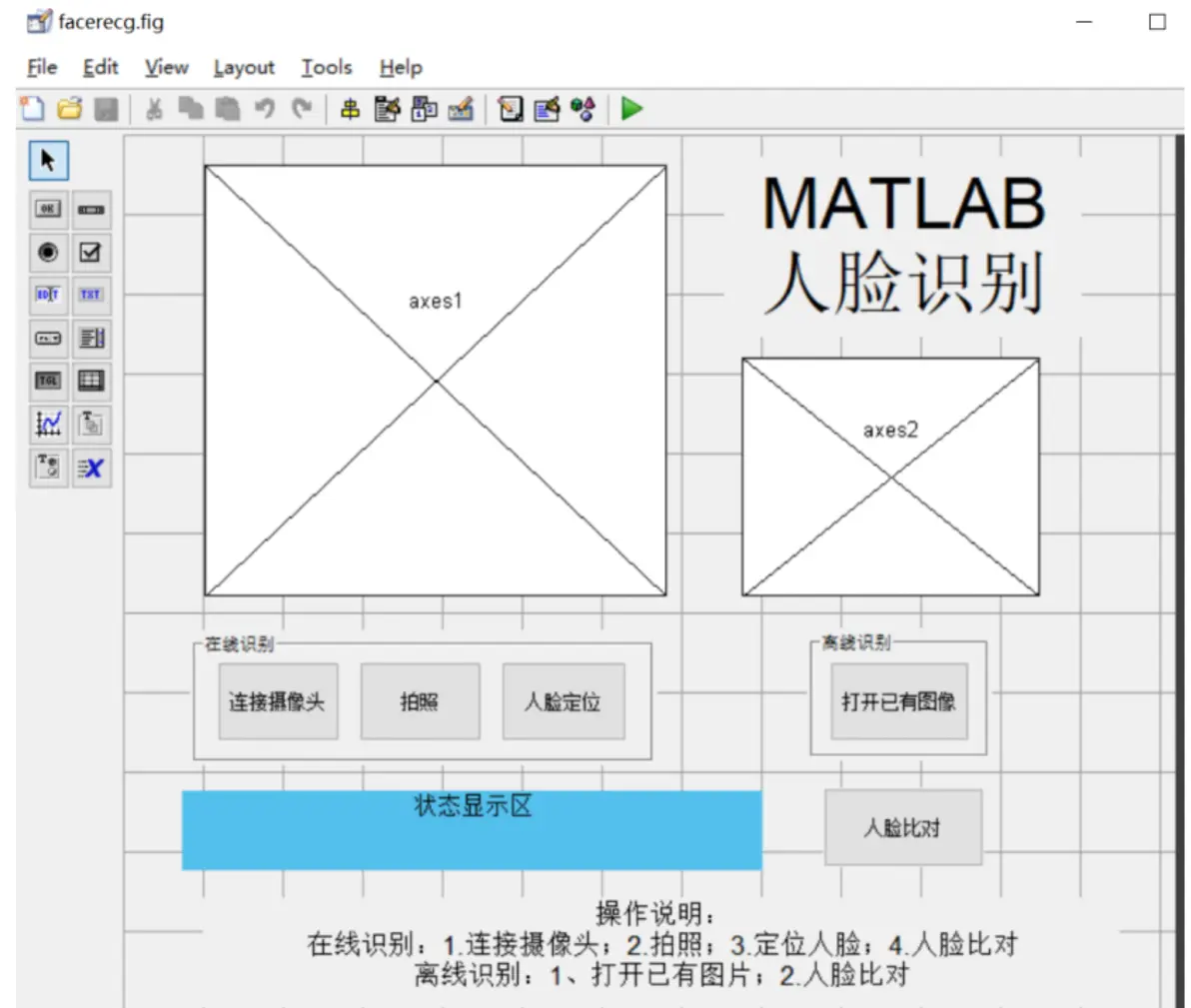Open the Layout menu

(x=244, y=68)
